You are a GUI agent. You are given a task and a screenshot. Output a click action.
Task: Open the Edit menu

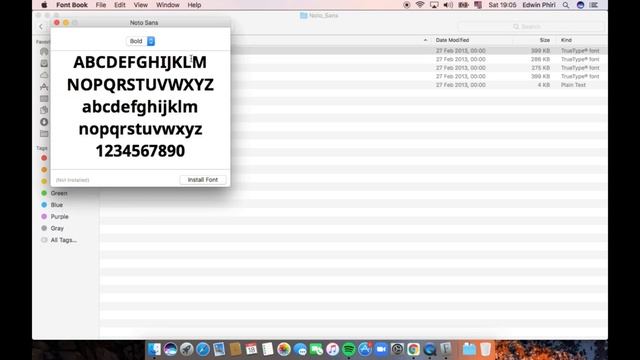click(x=120, y=5)
